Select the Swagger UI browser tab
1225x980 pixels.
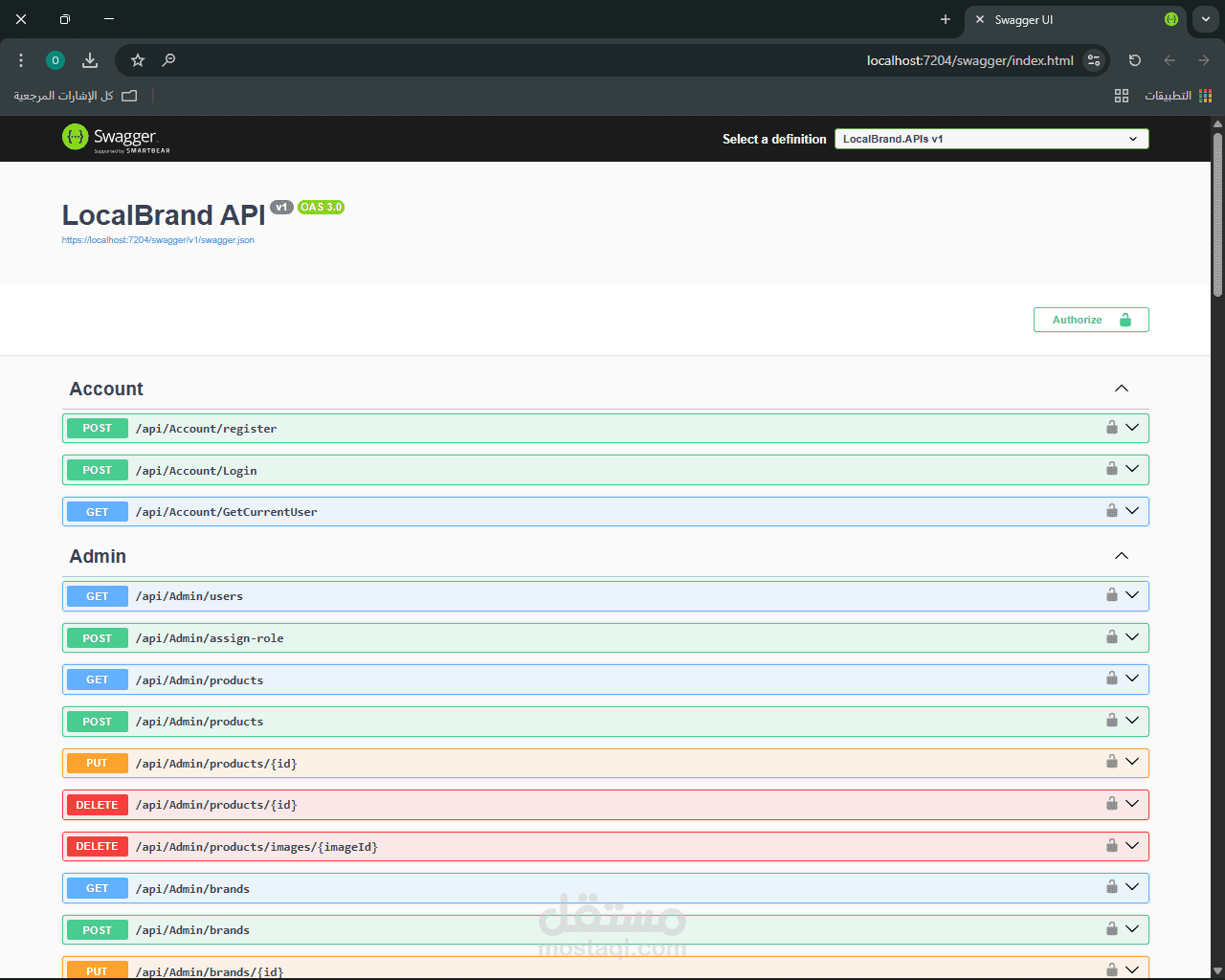point(1076,20)
